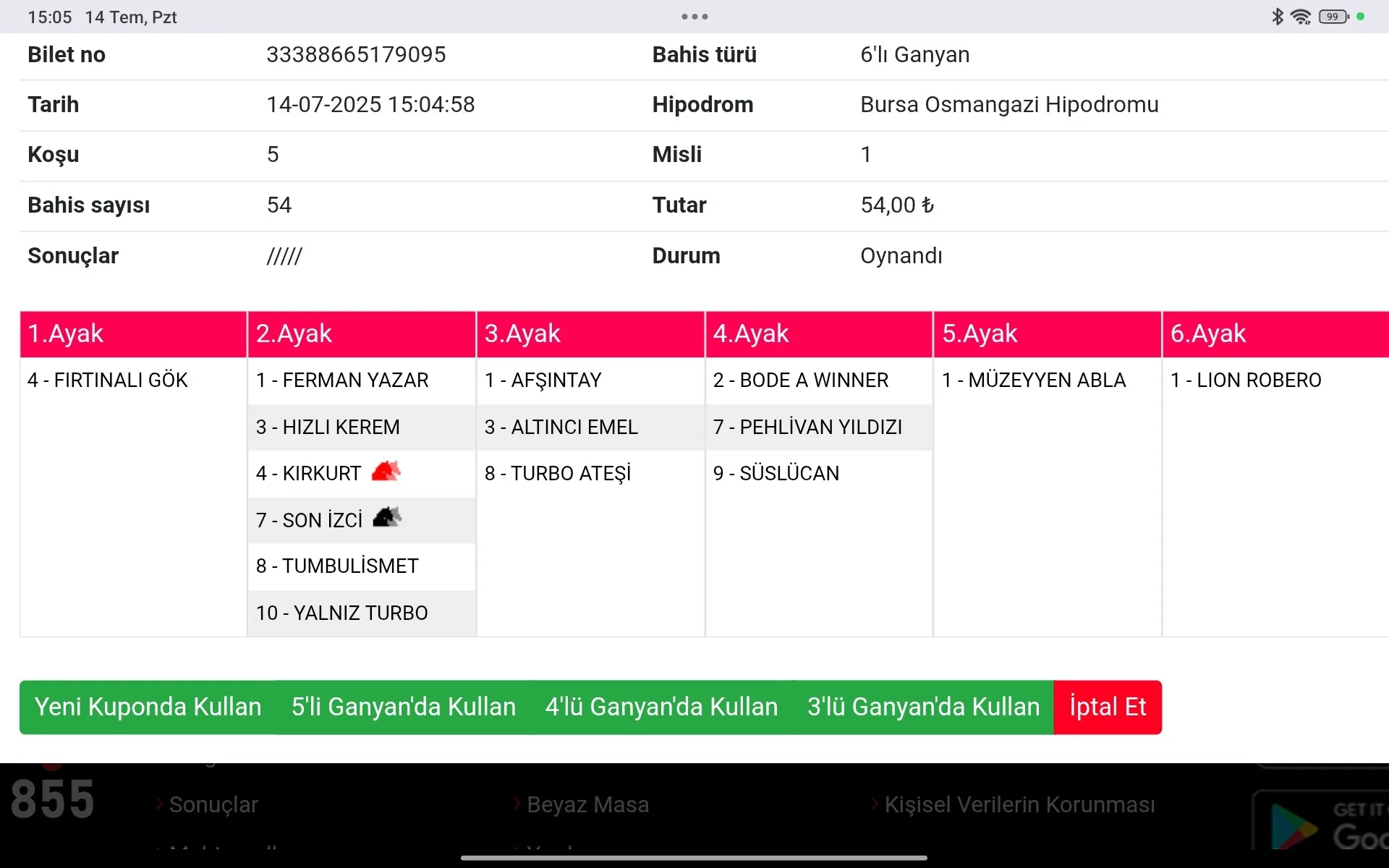Open the Sonuçlar footer link
This screenshot has width=1389, height=868.
pos(213,804)
